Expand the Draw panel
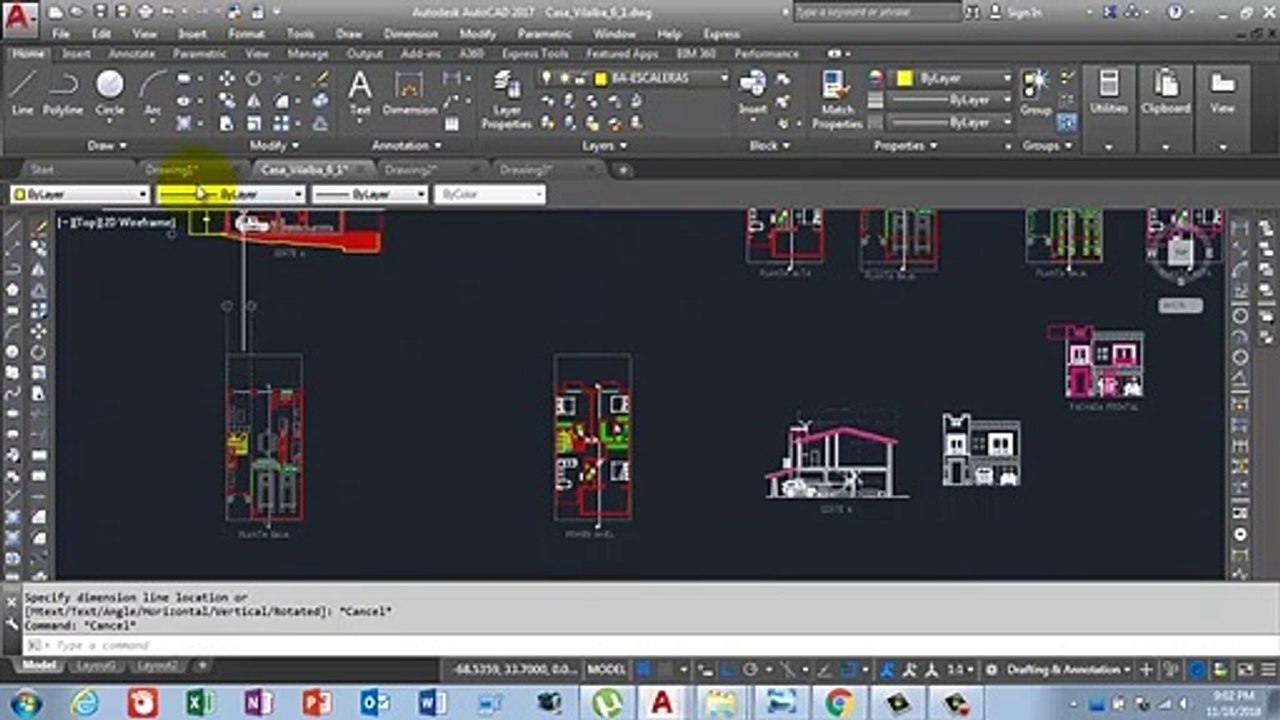The height and width of the screenshot is (720, 1280). point(106,146)
